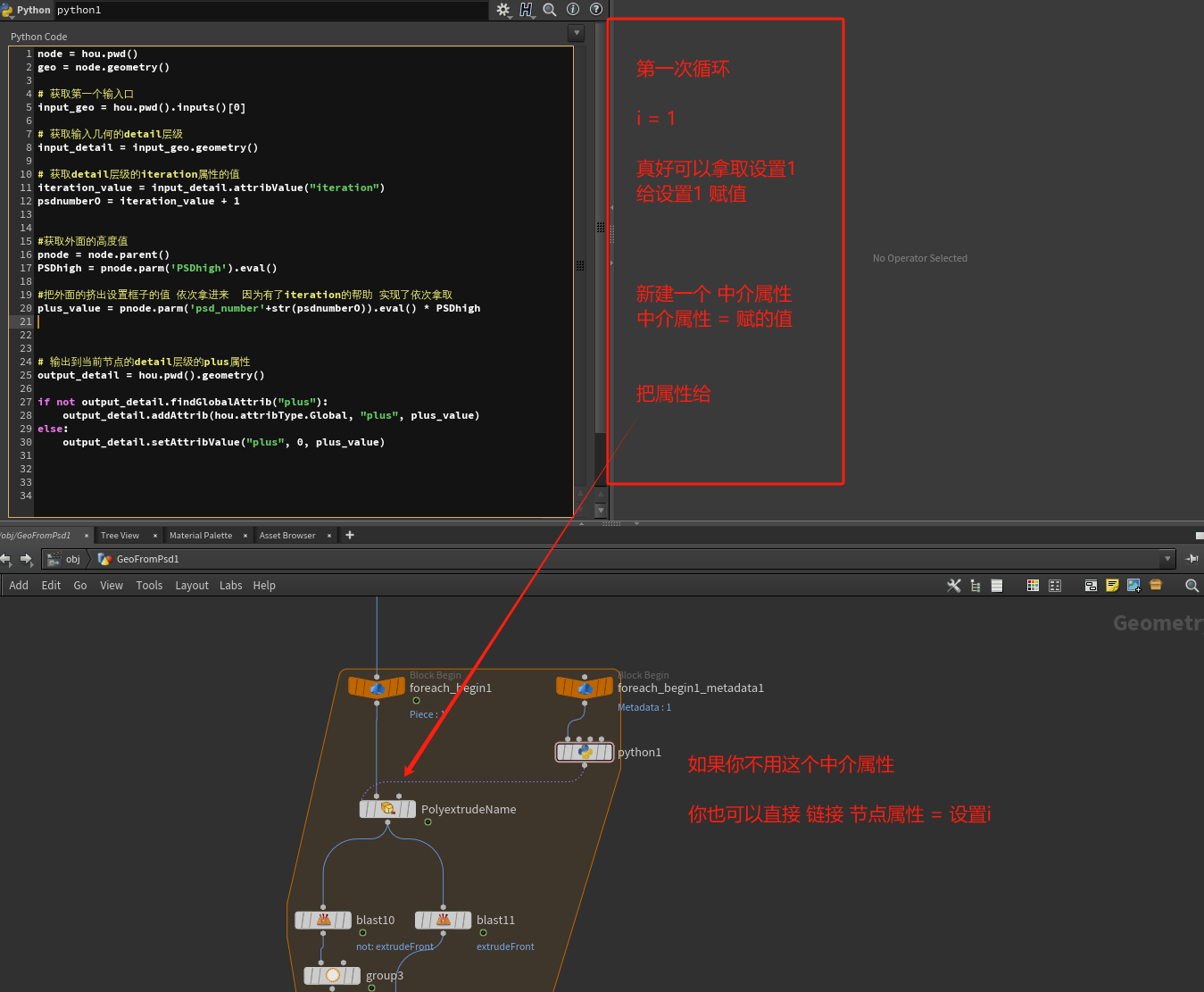Click the search magnifier in network toolbar

(x=1191, y=586)
